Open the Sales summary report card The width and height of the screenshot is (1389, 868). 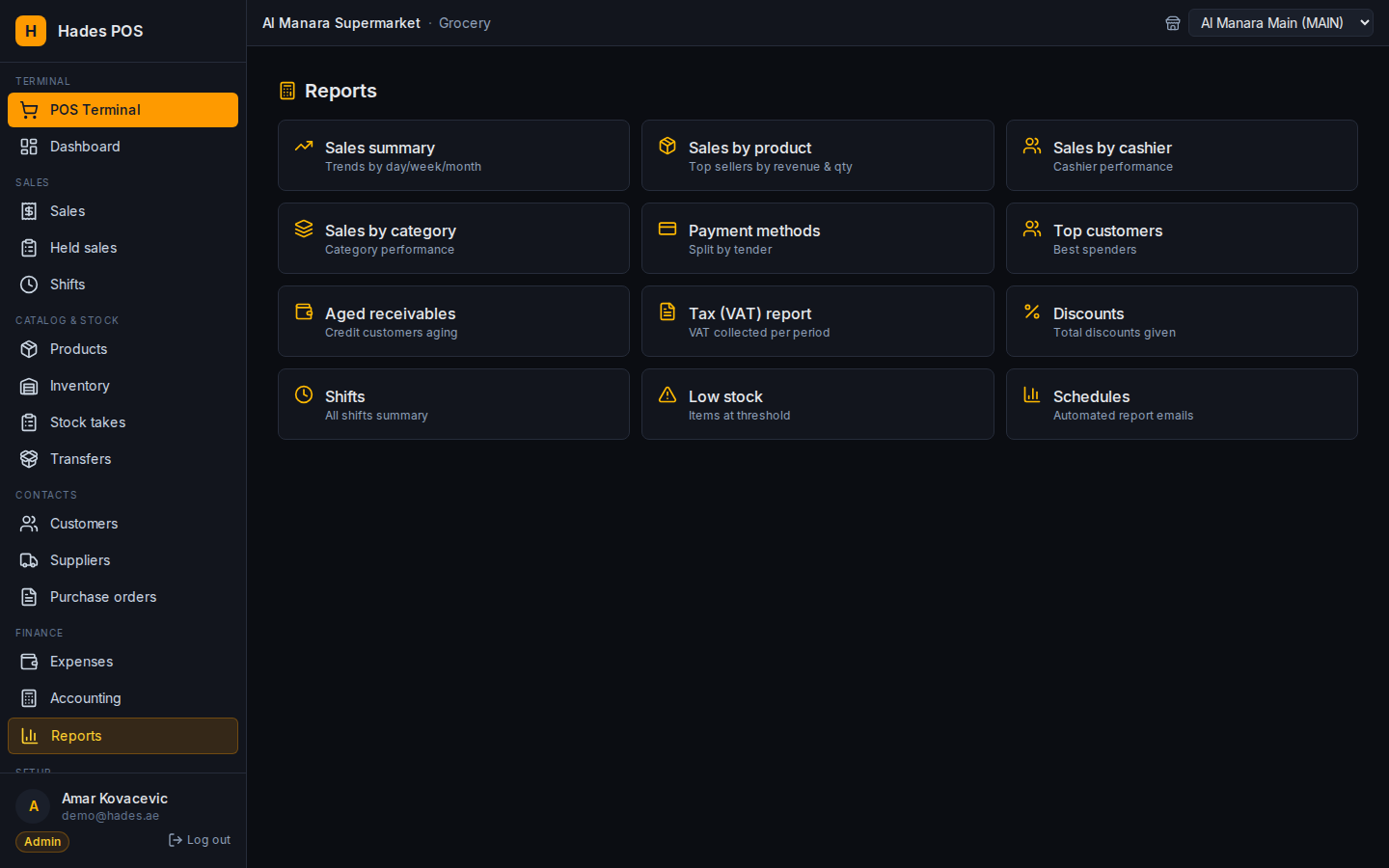click(453, 155)
